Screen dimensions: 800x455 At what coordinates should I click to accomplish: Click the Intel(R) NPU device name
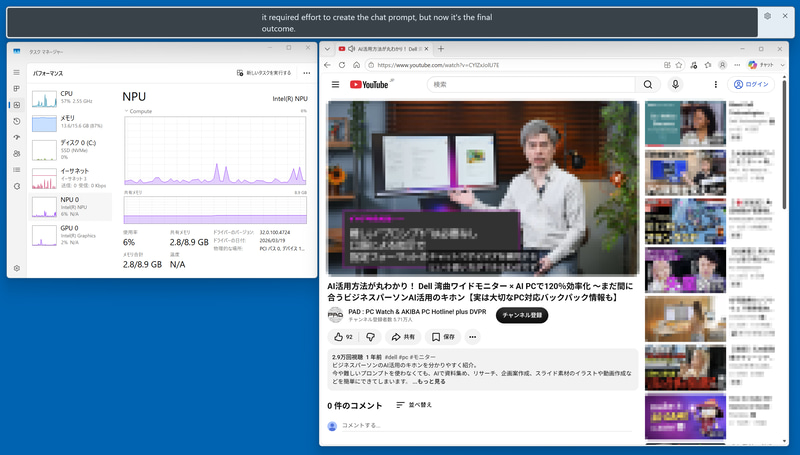click(290, 98)
